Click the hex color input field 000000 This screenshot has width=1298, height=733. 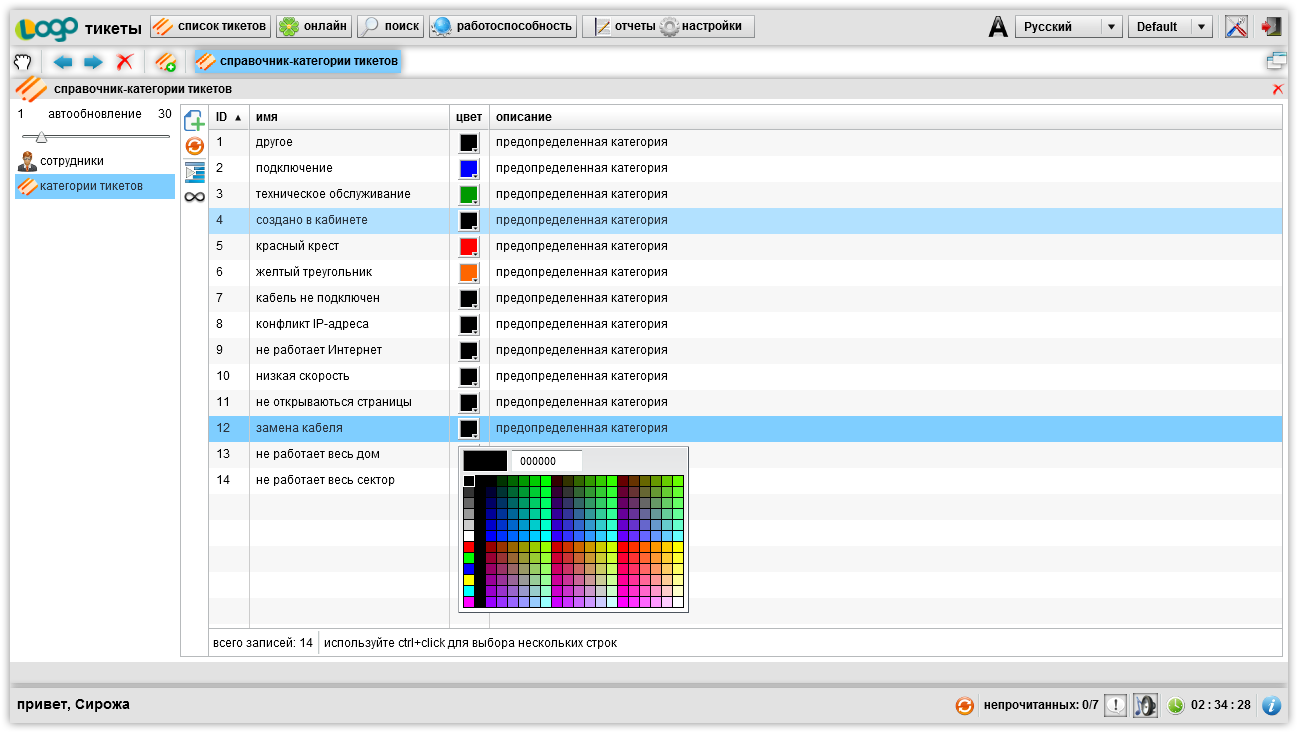[546, 461]
